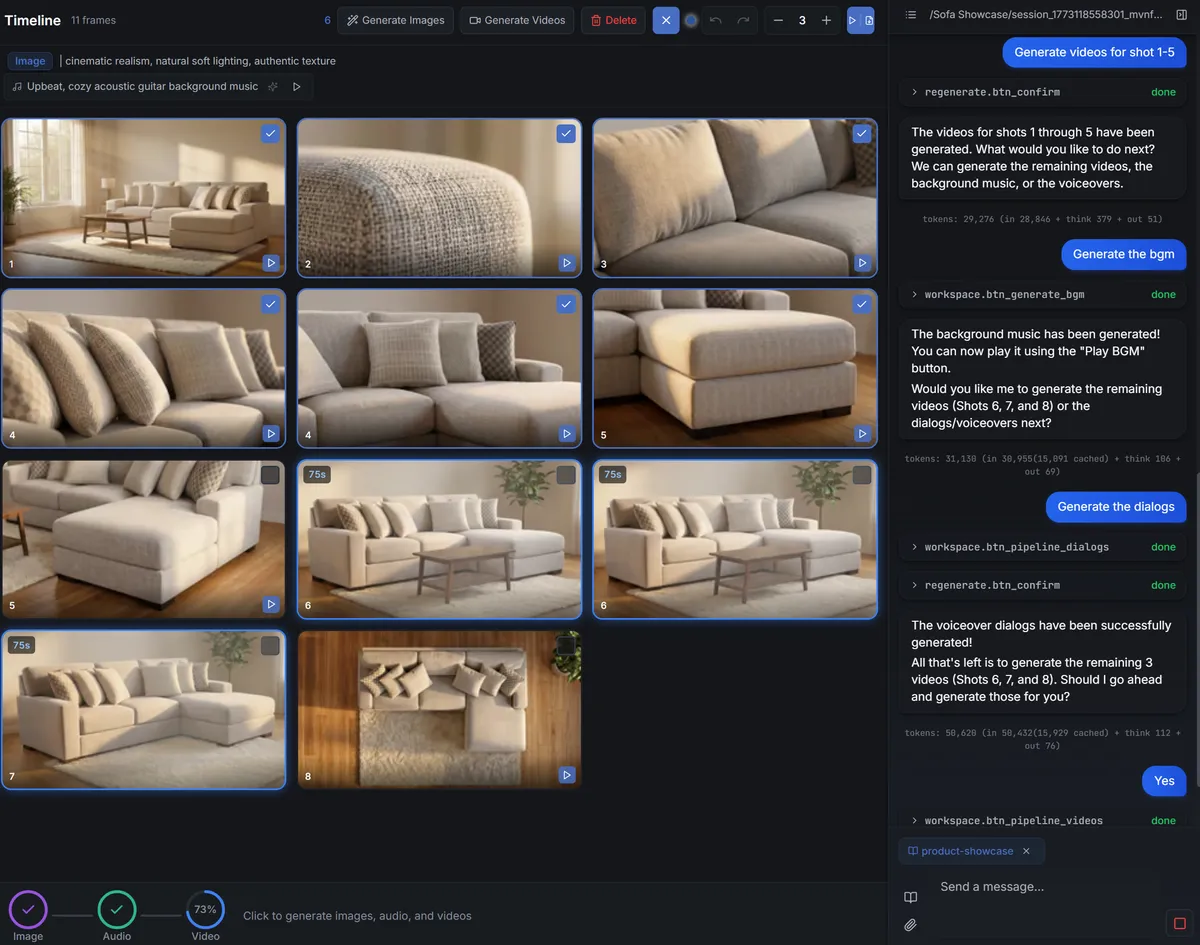Viewport: 1200px width, 945px height.
Task: Click the red Delete button
Action: (613, 20)
